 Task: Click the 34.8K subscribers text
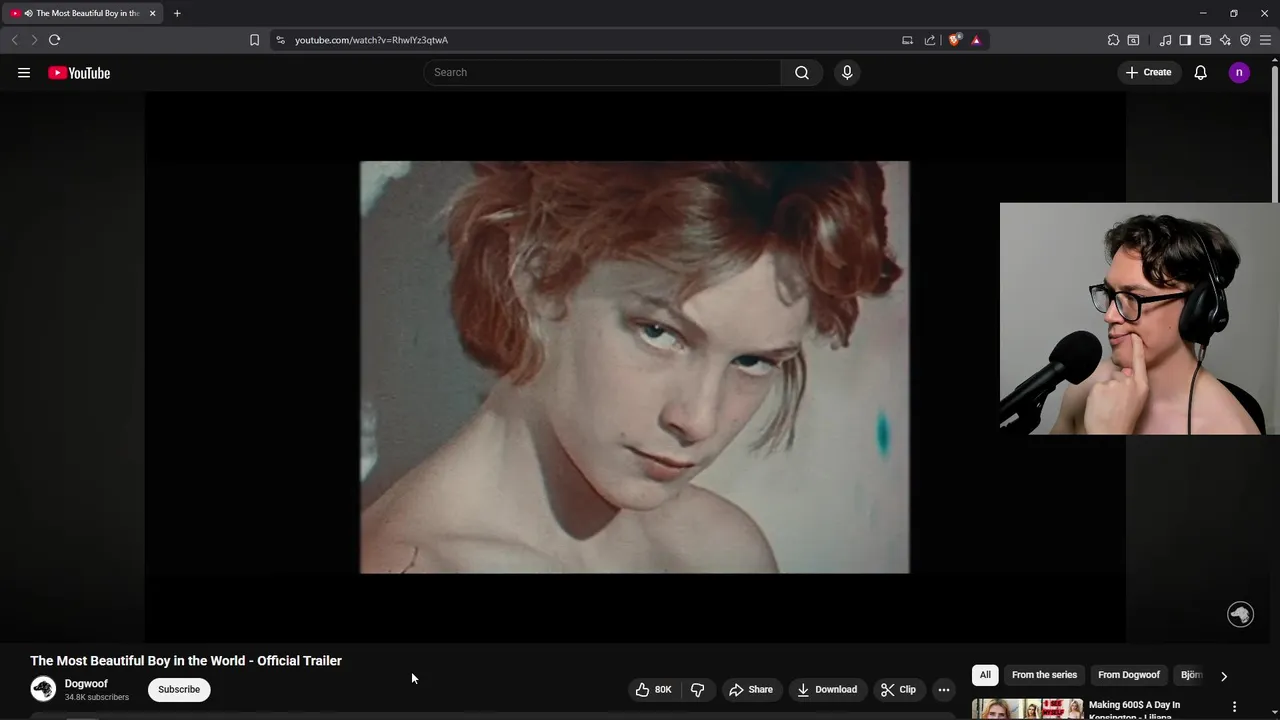(97, 697)
